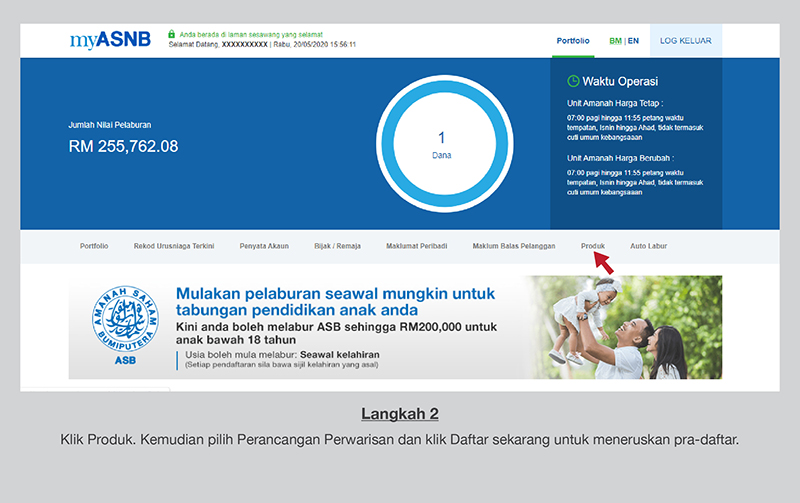Click the RM 255,762.08 investment value
The height and width of the screenshot is (503, 800).
tap(123, 146)
